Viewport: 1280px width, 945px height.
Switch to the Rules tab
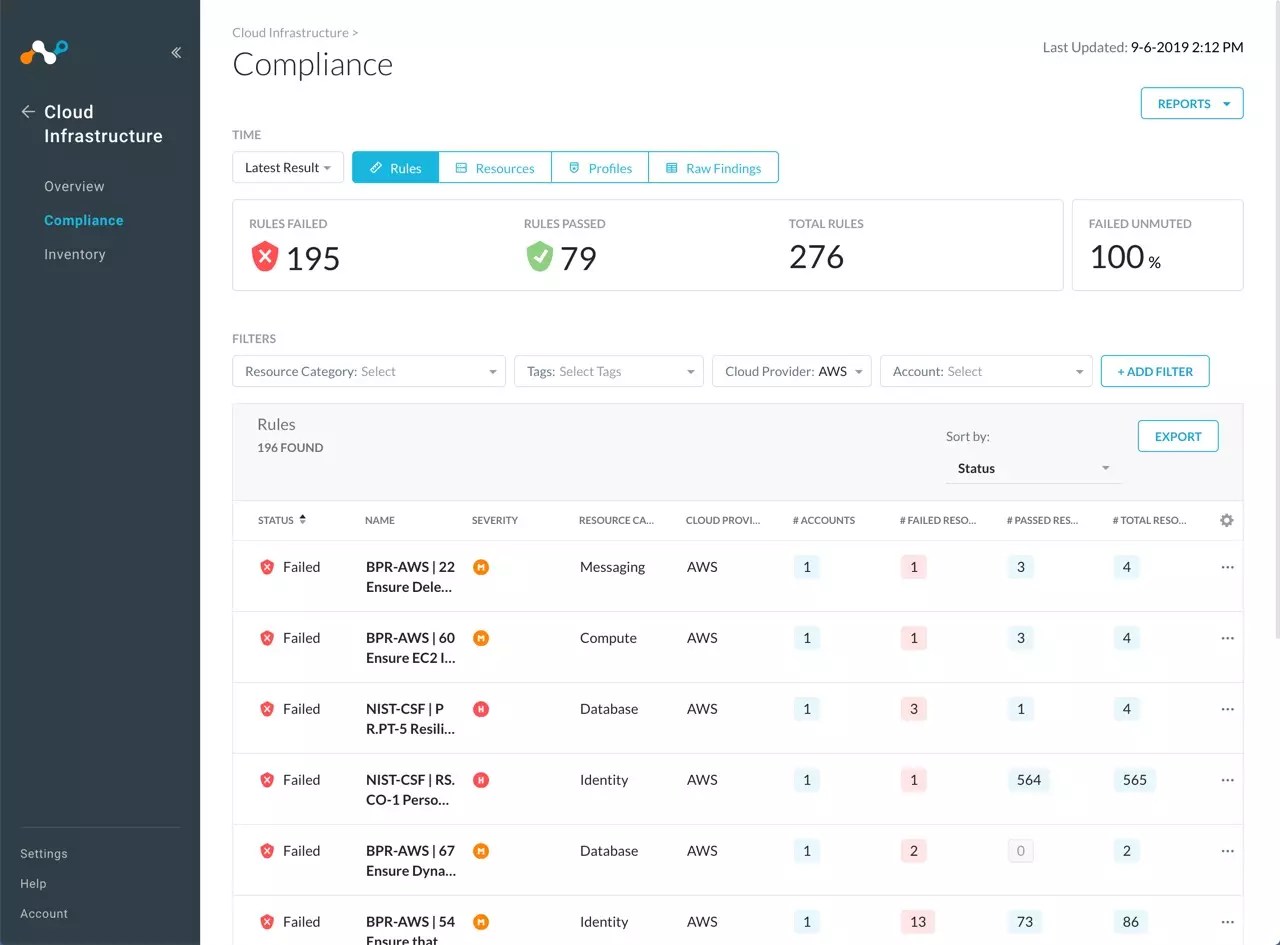click(395, 168)
